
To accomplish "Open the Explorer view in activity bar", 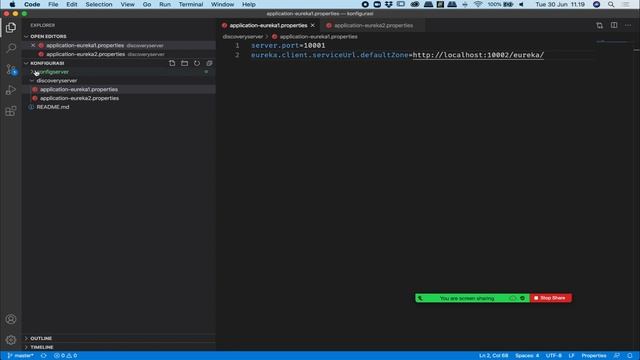I will [11, 27].
